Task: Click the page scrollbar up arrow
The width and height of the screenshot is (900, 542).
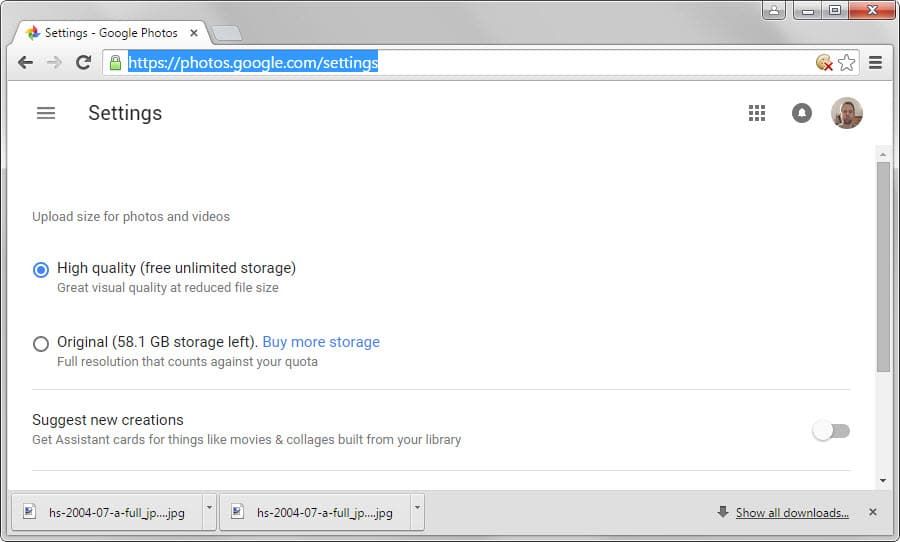Action: click(x=883, y=154)
